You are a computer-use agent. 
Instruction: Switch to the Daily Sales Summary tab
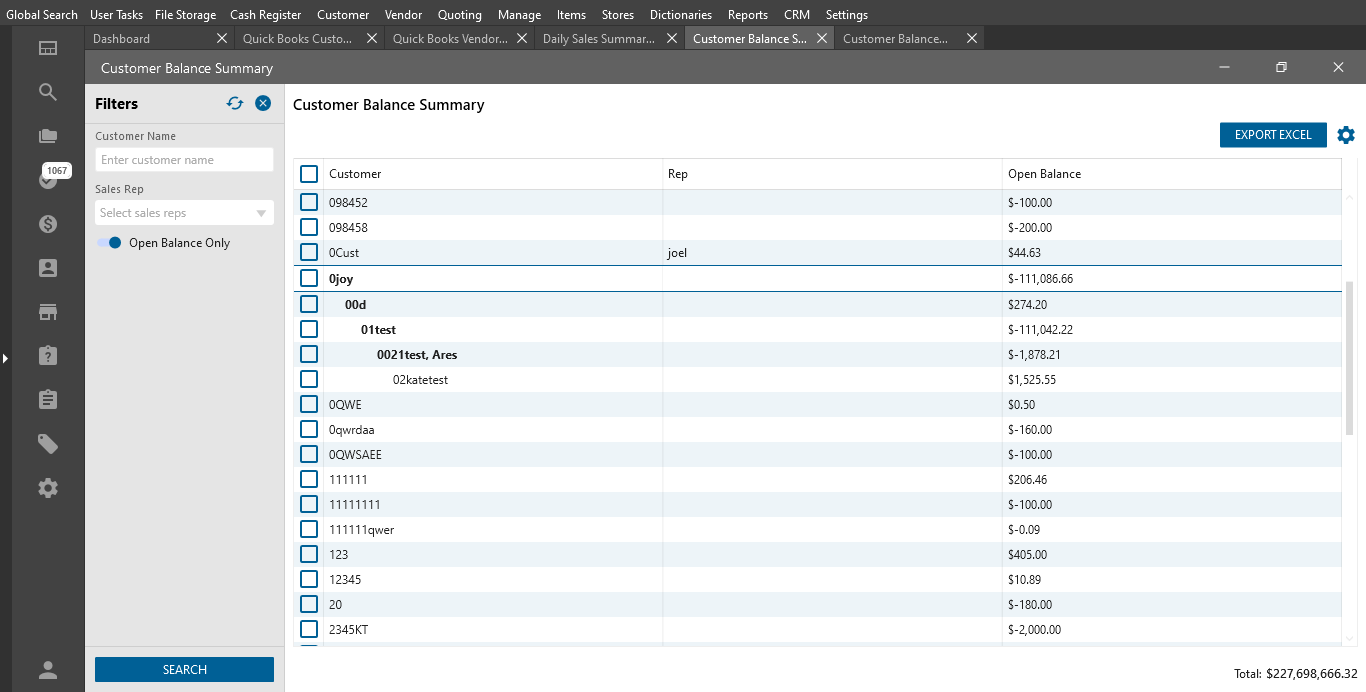pyautogui.click(x=598, y=39)
